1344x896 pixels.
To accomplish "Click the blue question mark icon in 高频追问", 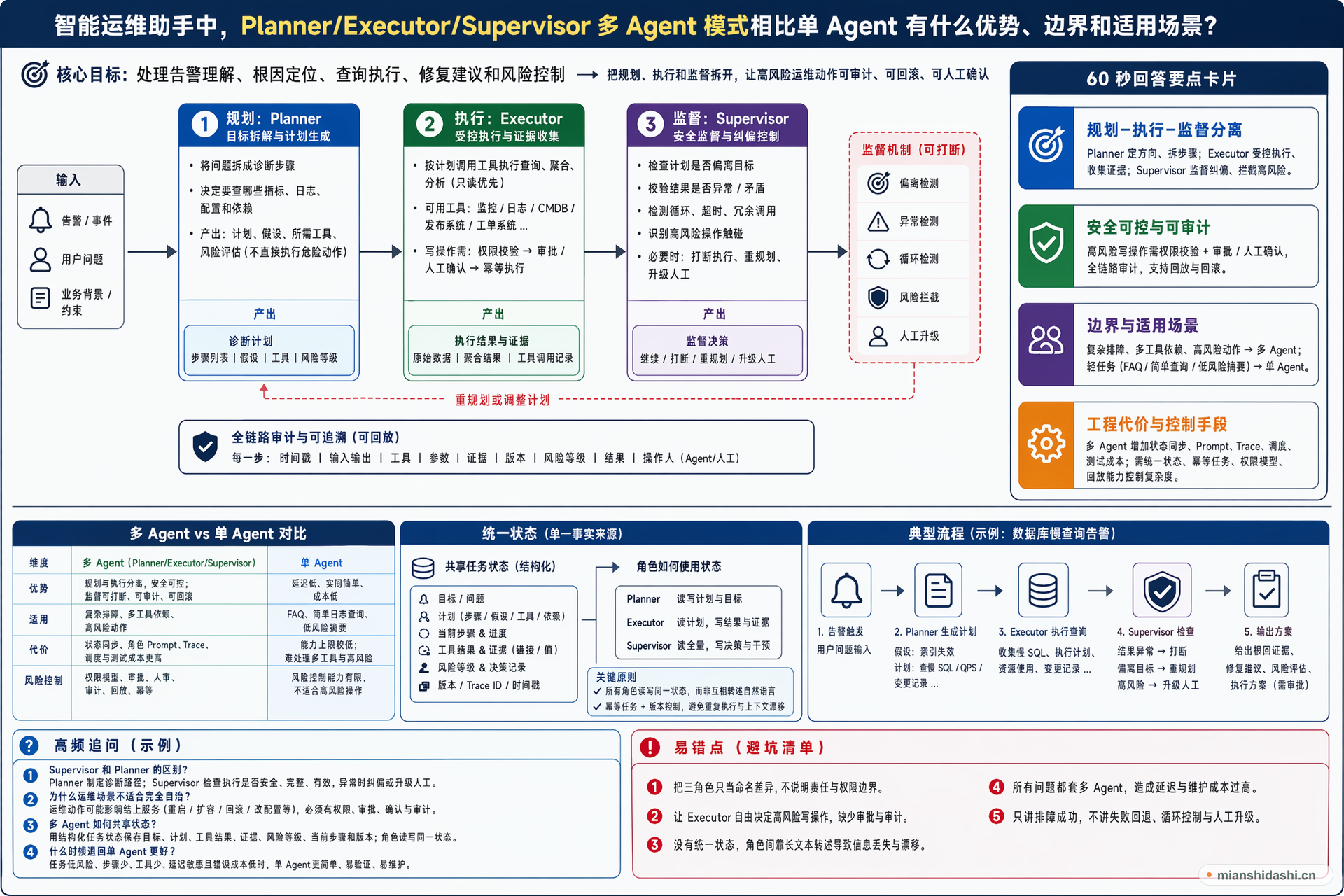I will [x=29, y=745].
